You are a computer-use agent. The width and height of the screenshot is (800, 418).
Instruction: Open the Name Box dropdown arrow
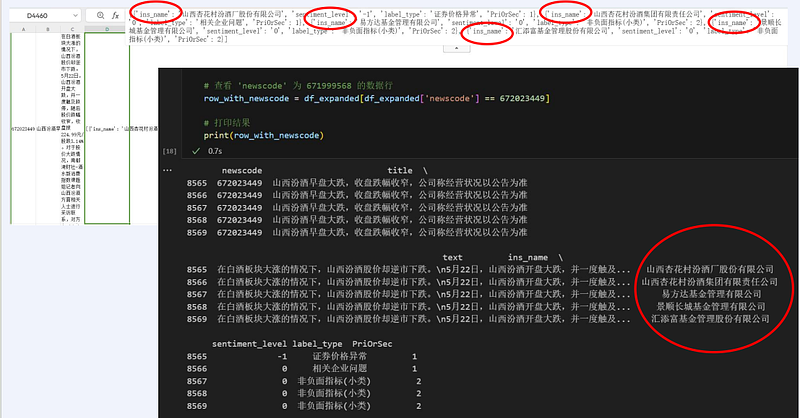click(x=76, y=16)
